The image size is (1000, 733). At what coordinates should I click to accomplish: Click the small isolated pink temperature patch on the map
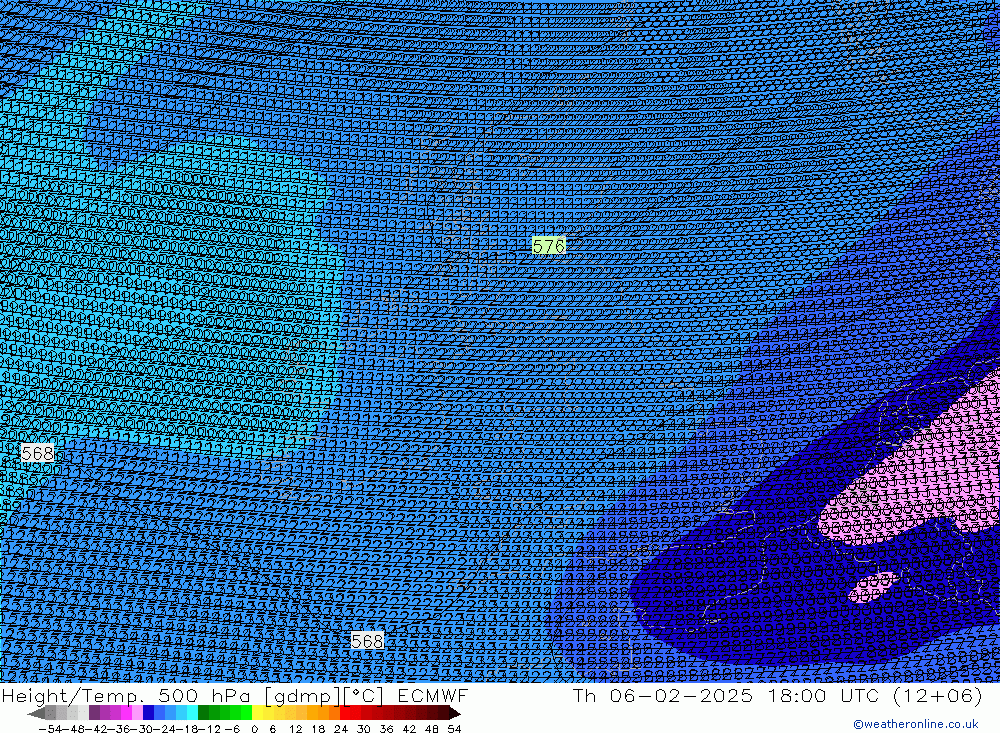click(874, 586)
